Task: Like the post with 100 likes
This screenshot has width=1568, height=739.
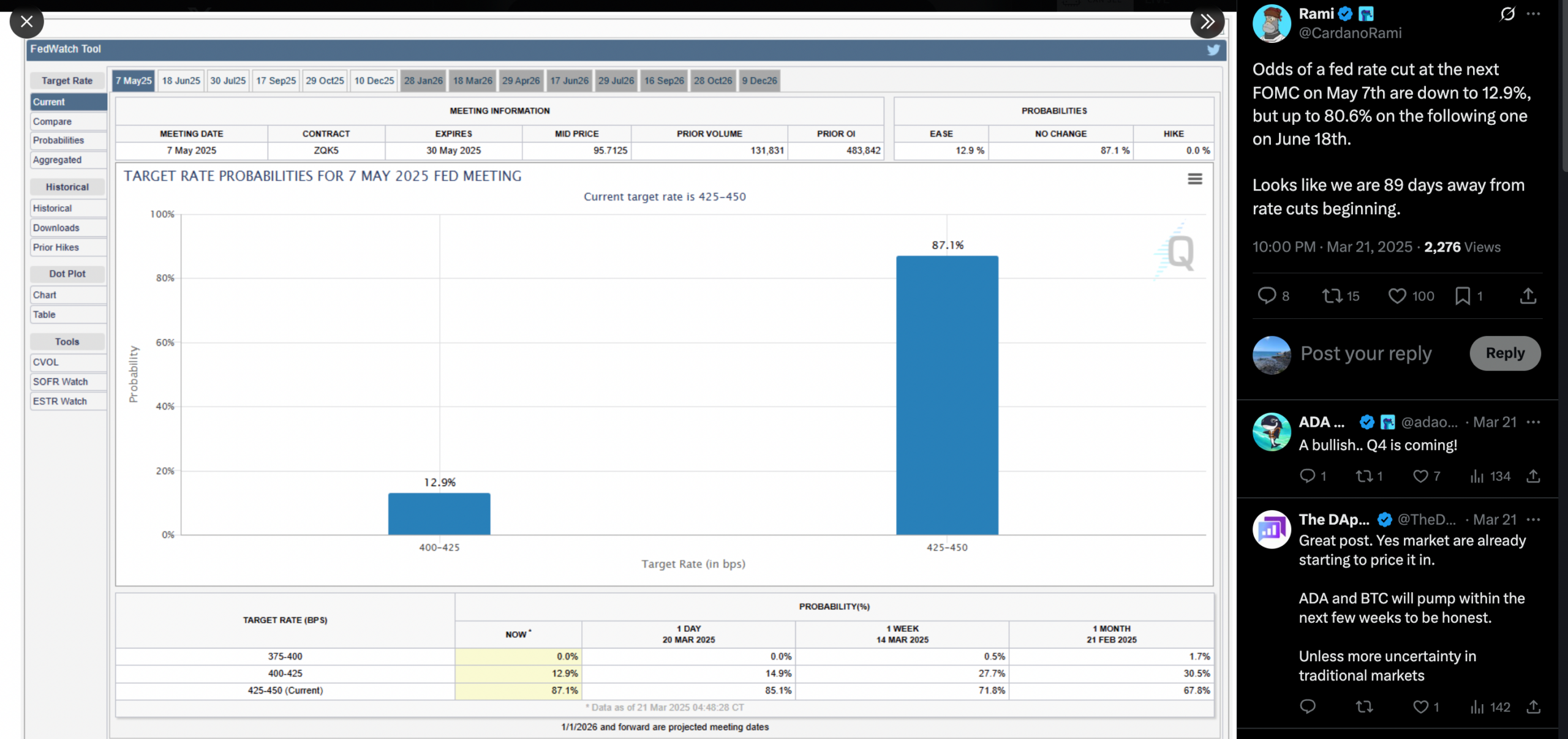Action: pos(1397,296)
